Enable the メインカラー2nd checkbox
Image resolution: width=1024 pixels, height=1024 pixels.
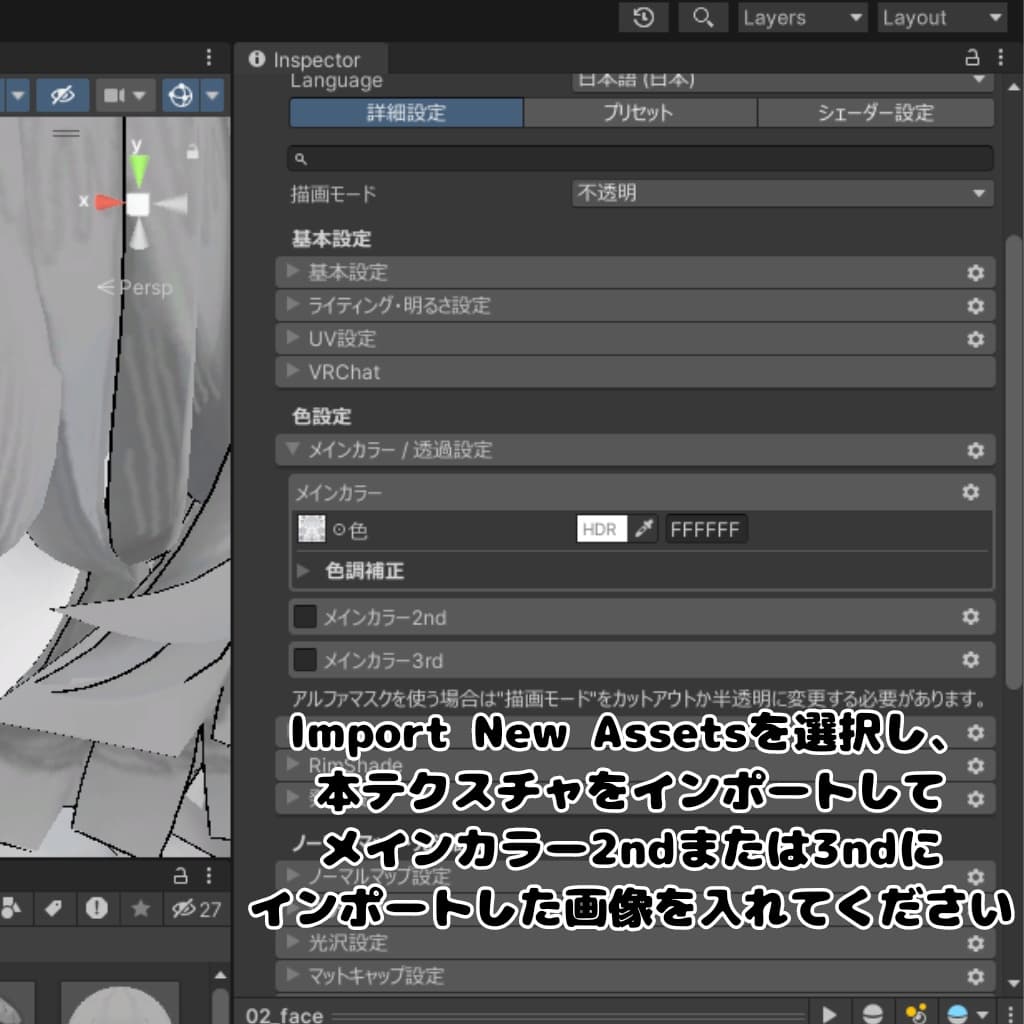click(305, 616)
